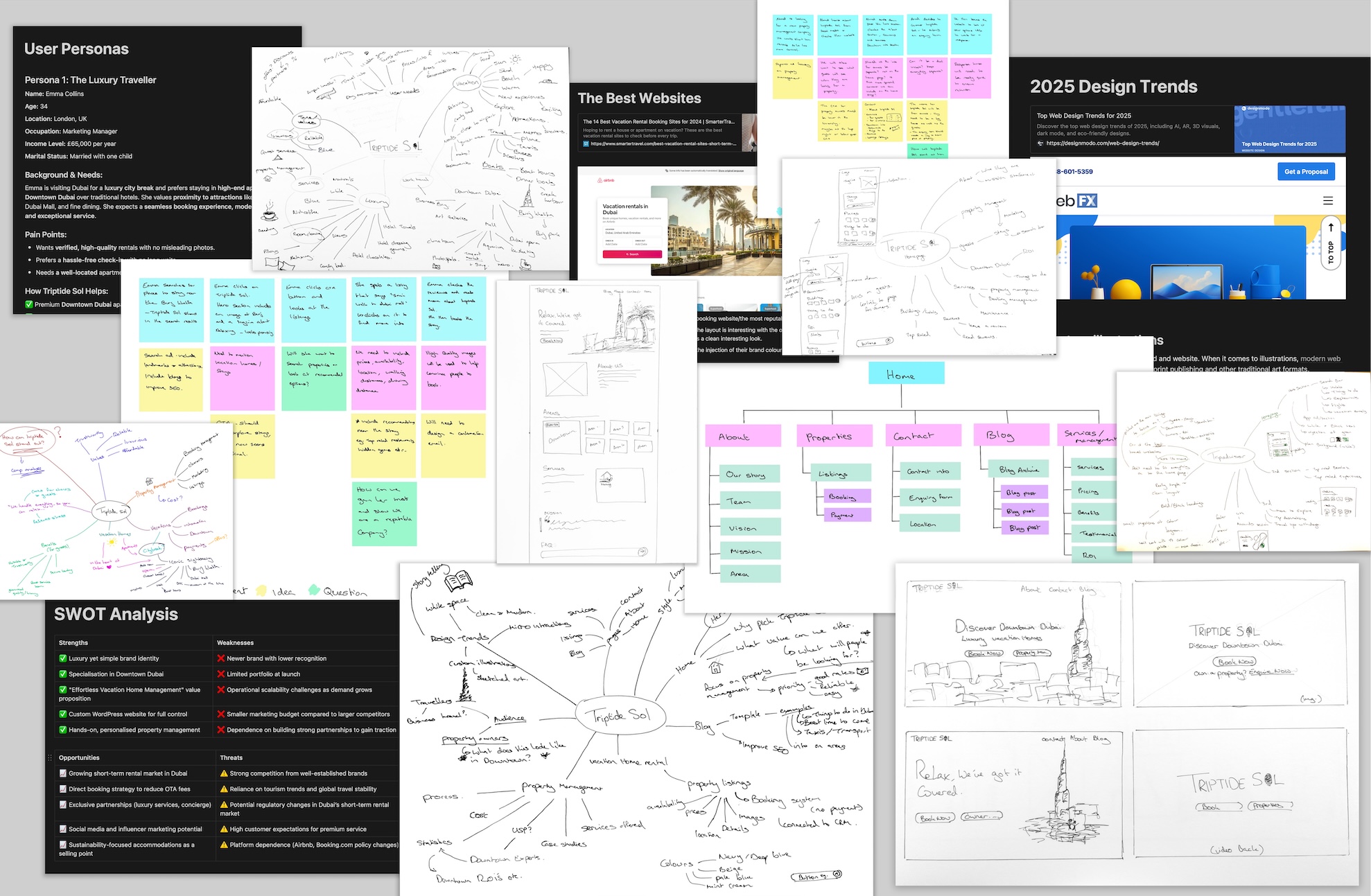Click 'The Best Websites' heading
Image resolution: width=1371 pixels, height=896 pixels.
tap(639, 98)
